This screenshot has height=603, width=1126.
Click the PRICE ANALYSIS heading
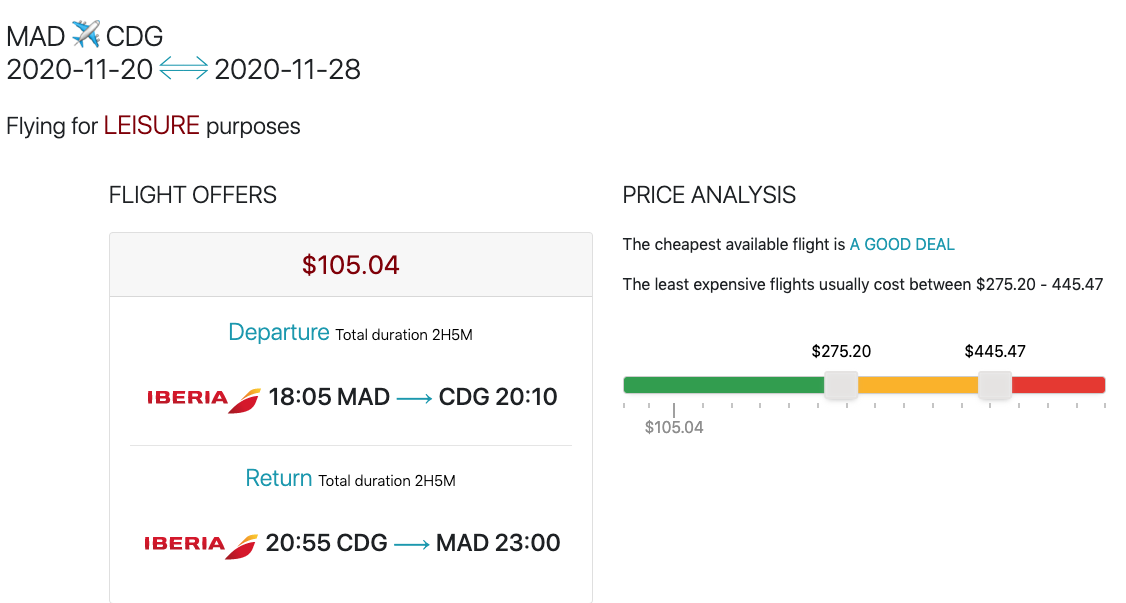pyautogui.click(x=709, y=195)
